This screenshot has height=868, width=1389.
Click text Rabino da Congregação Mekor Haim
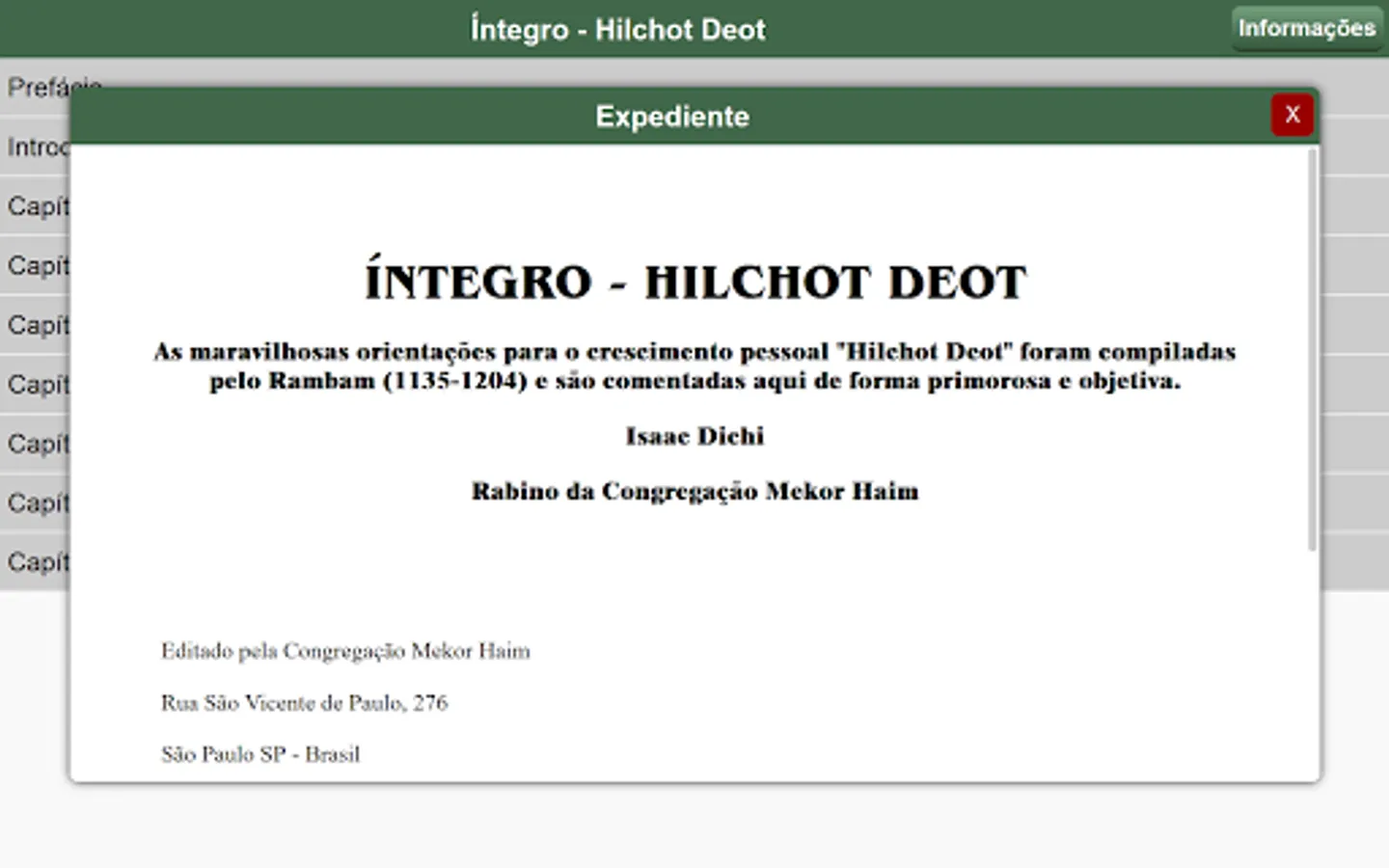point(694,491)
